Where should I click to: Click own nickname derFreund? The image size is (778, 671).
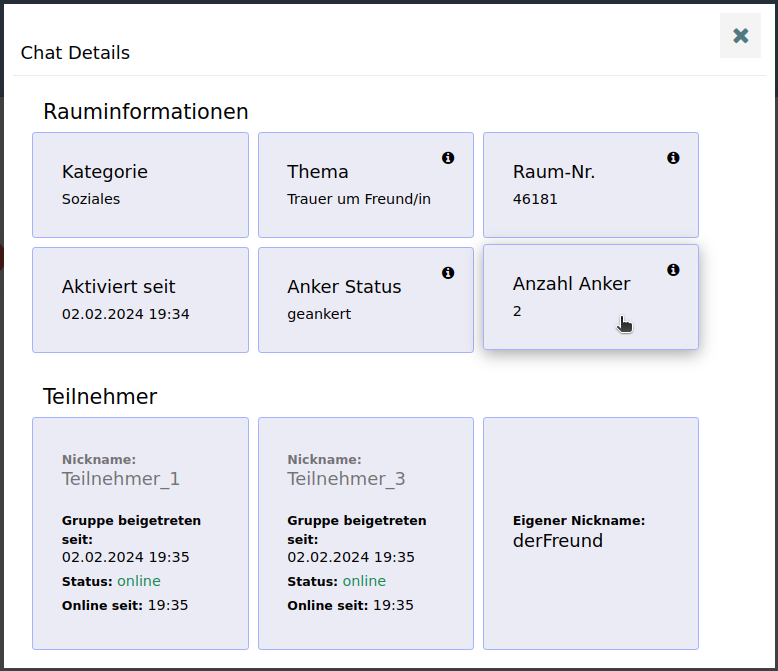tap(557, 541)
